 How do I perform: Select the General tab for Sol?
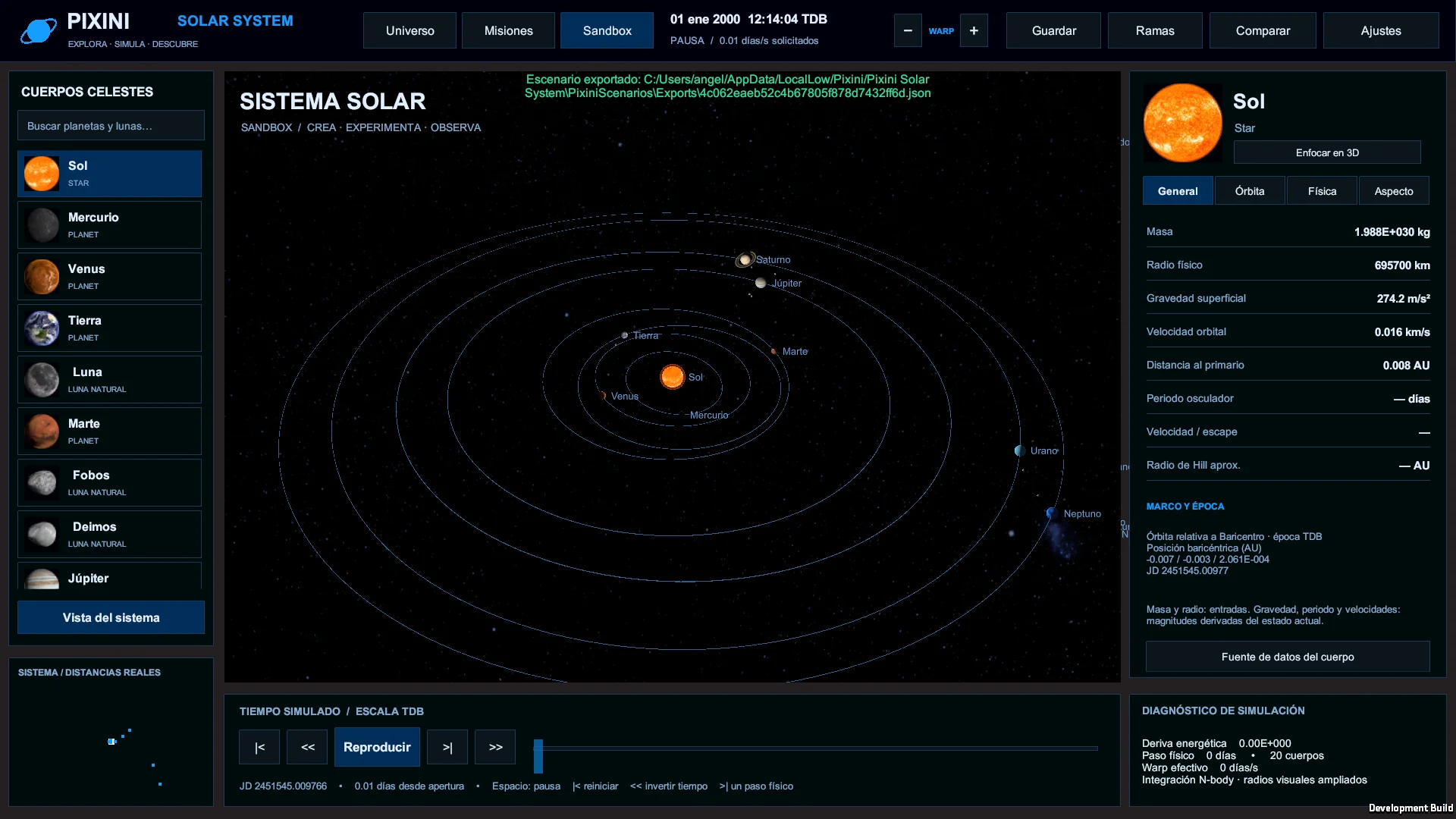[x=1178, y=191]
